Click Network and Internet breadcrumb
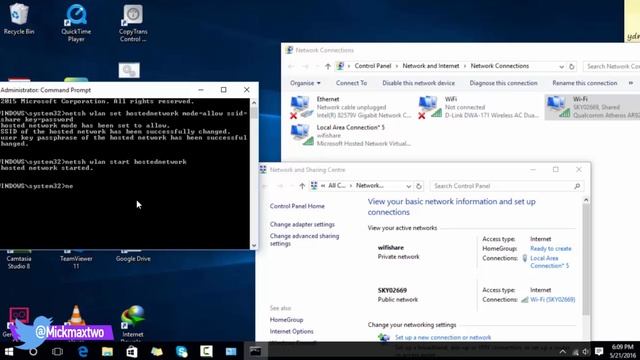This screenshot has height=360, width=640. (431, 66)
